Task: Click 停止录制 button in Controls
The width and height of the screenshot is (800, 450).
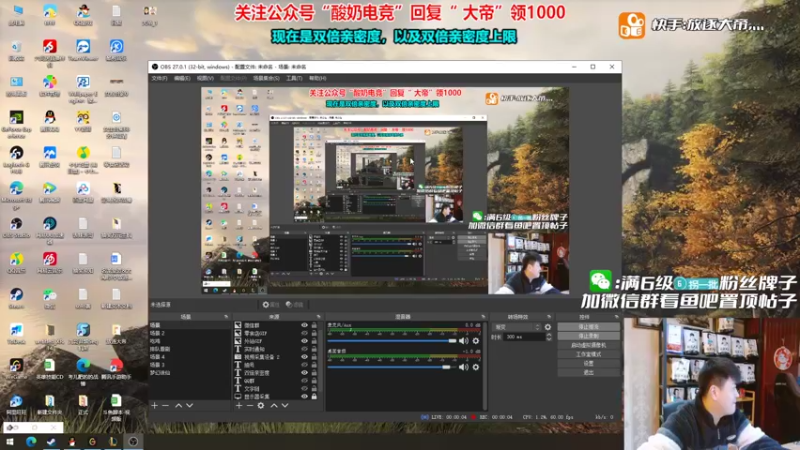Action: [x=588, y=336]
